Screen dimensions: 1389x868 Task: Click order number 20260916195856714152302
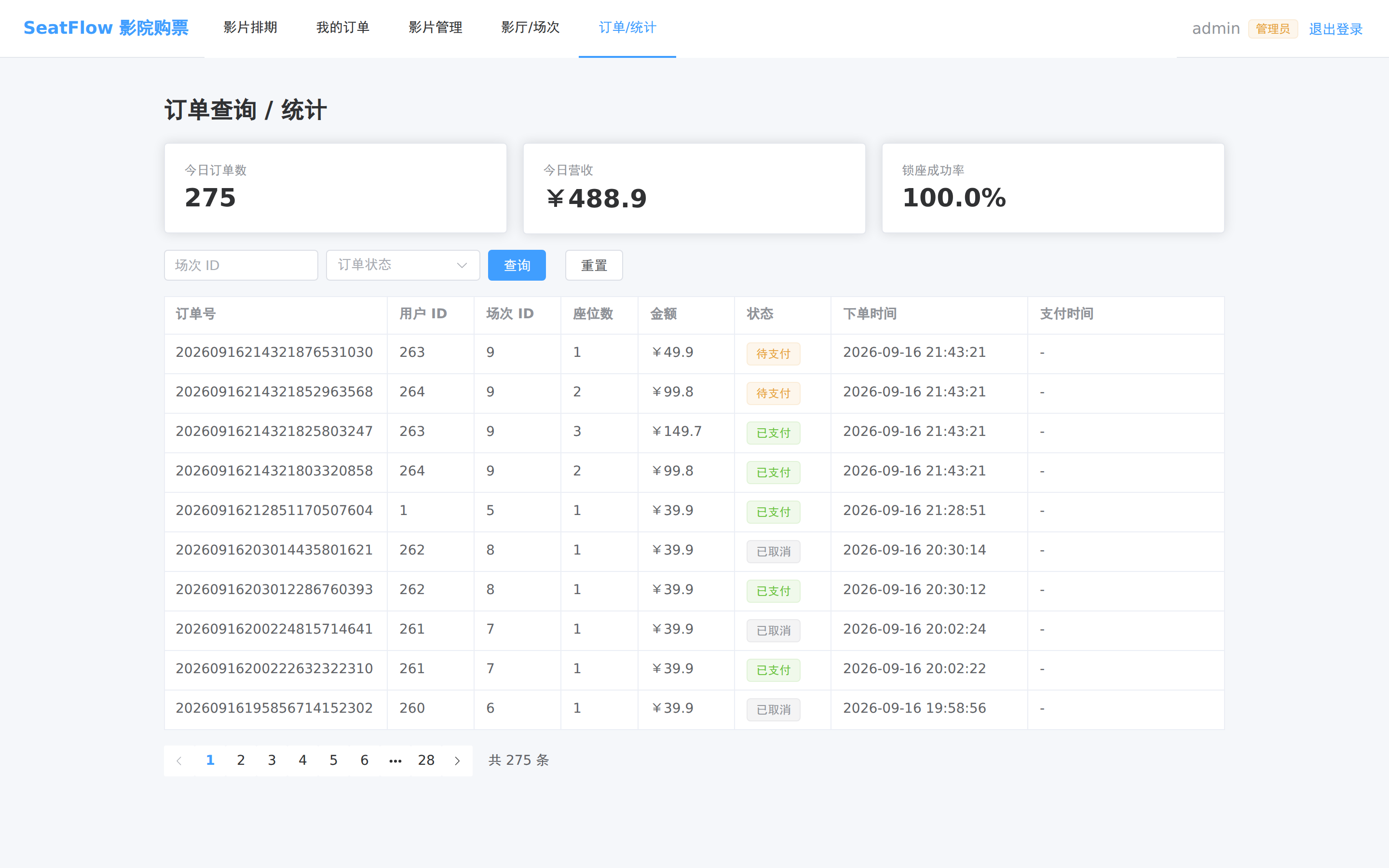click(274, 709)
